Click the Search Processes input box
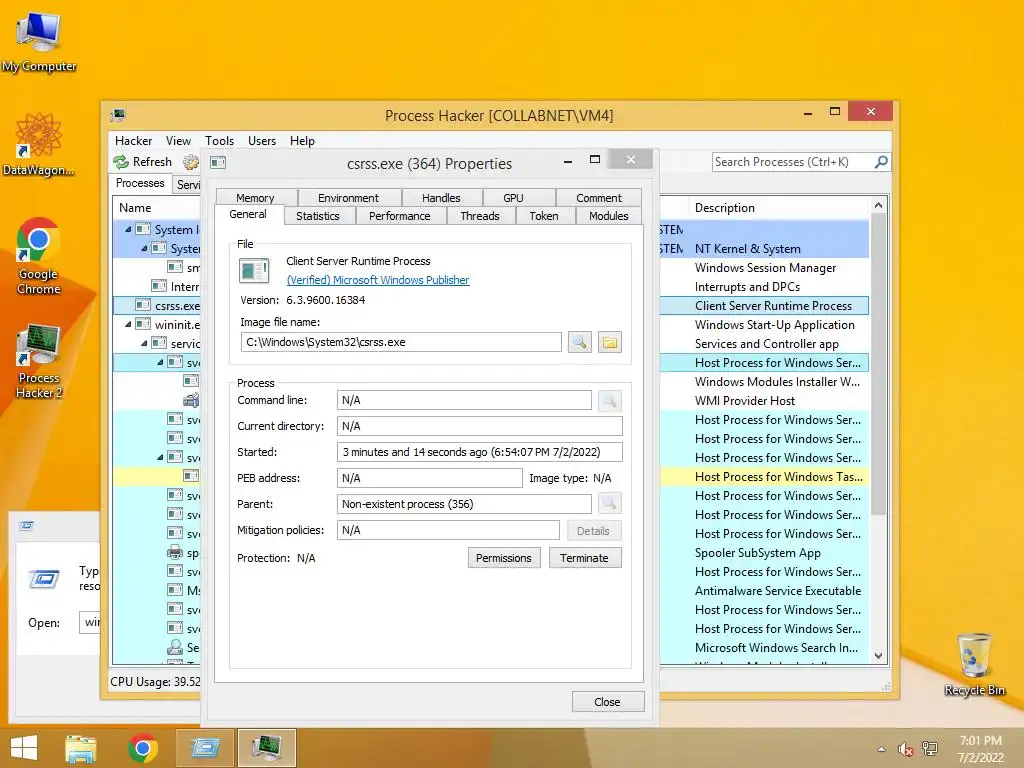Viewport: 1024px width, 768px height. 792,162
